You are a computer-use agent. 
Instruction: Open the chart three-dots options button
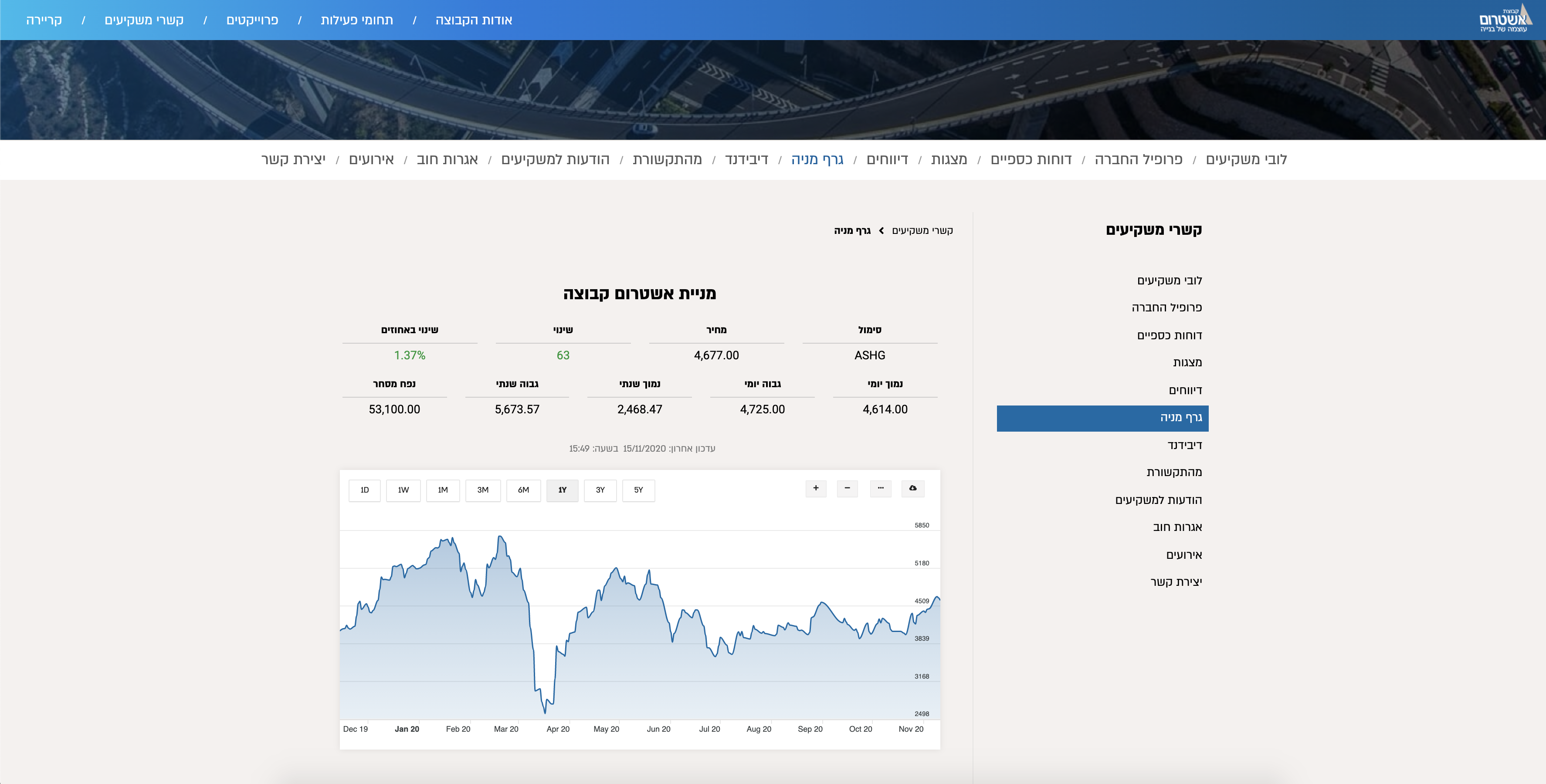(x=881, y=489)
